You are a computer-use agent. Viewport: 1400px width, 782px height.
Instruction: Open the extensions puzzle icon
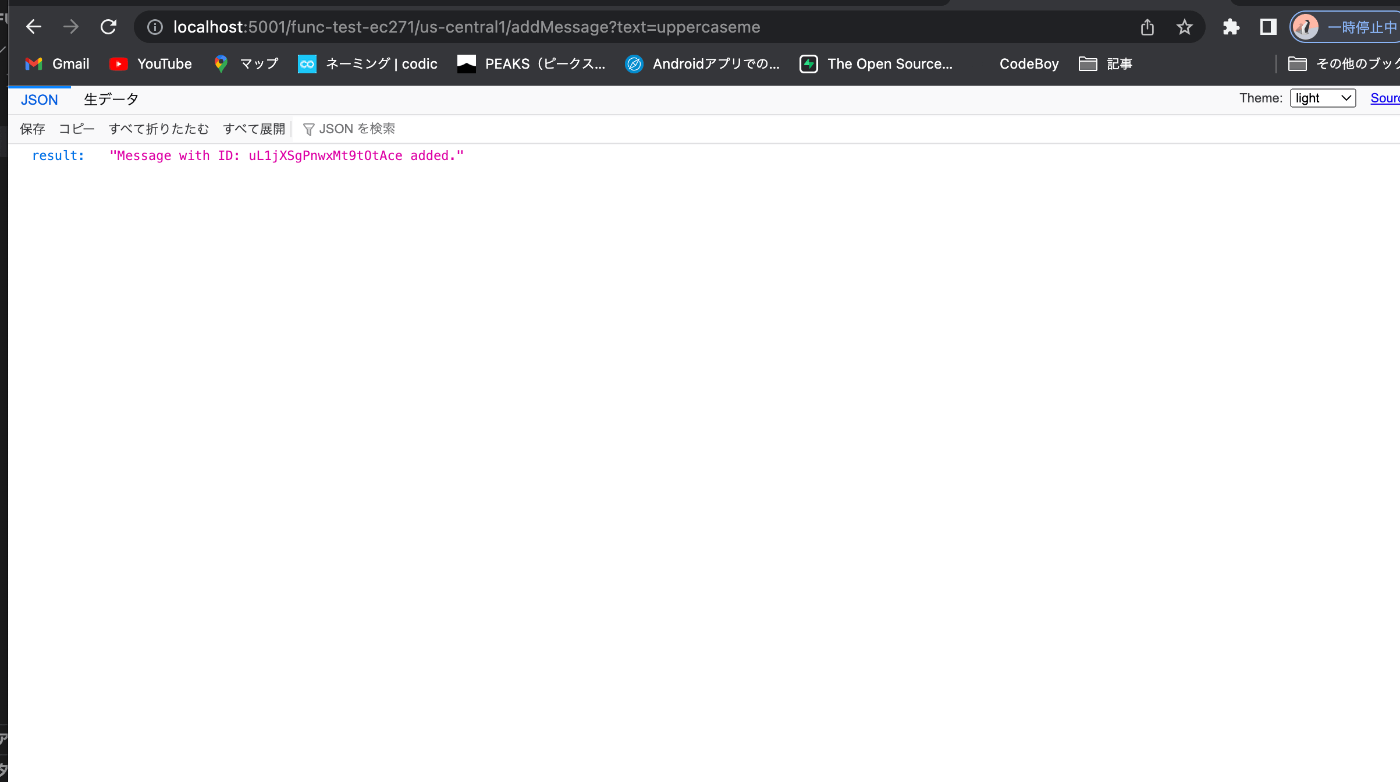pyautogui.click(x=1231, y=27)
